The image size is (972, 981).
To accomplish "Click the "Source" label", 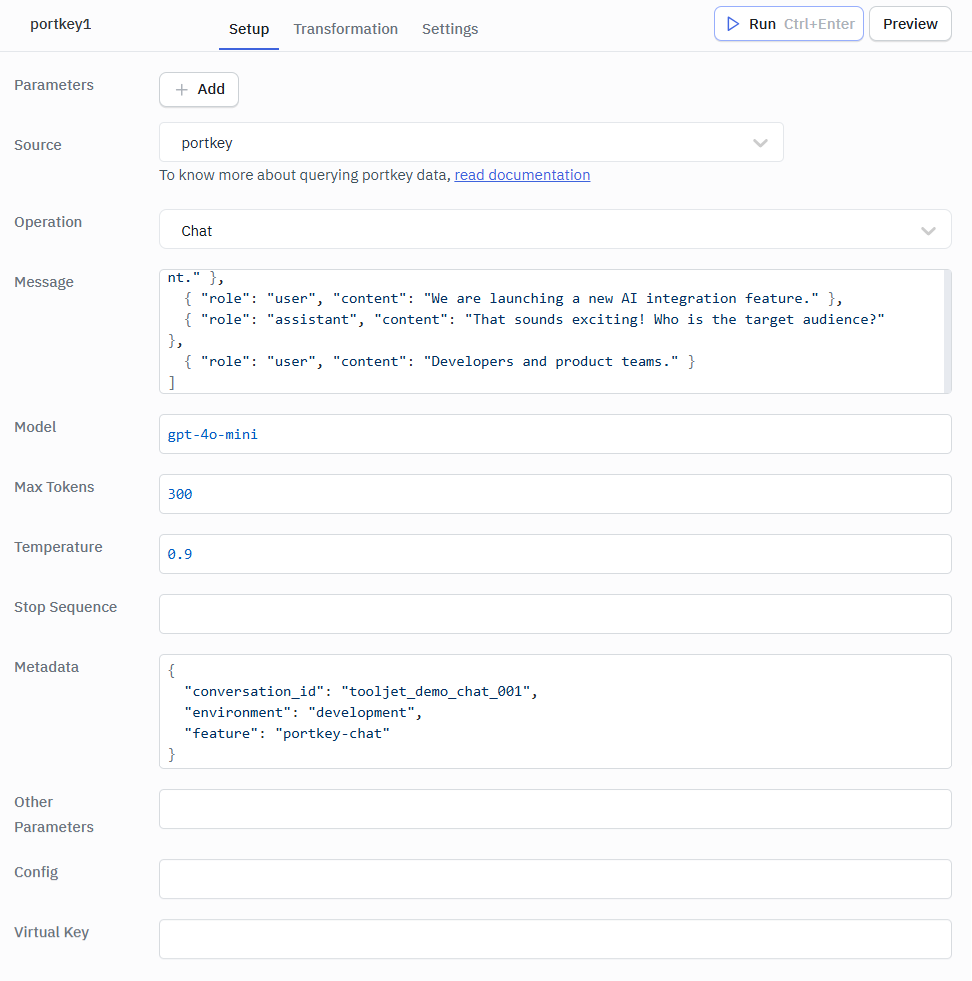I will pyautogui.click(x=38, y=145).
